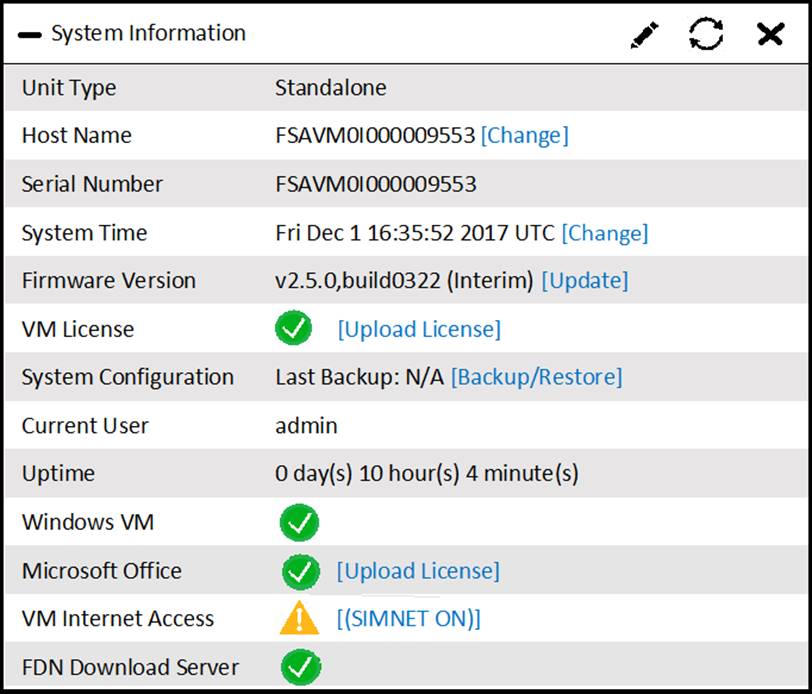Click the FDN Download Server checkmark

click(300, 667)
